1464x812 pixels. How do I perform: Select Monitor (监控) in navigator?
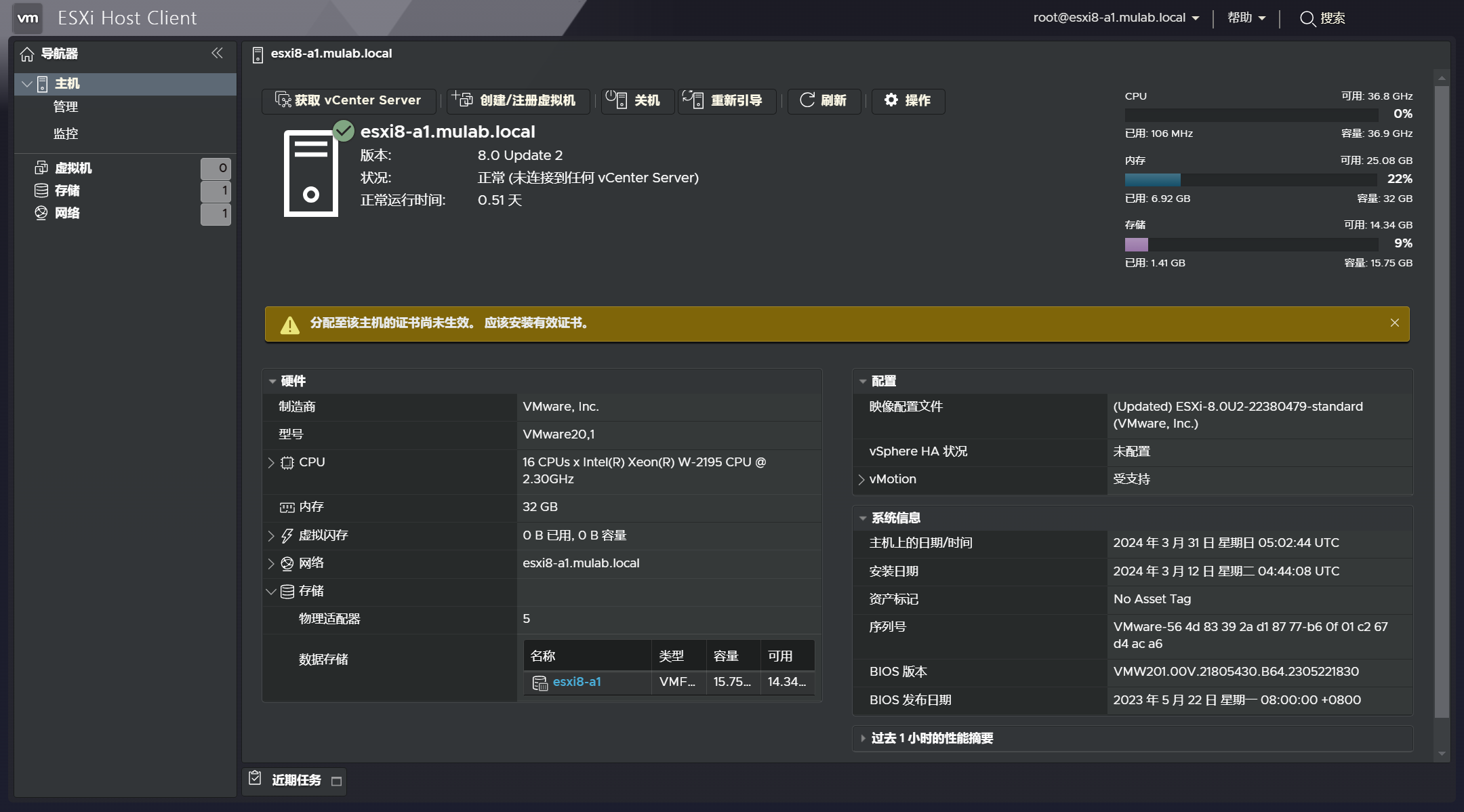(66, 134)
